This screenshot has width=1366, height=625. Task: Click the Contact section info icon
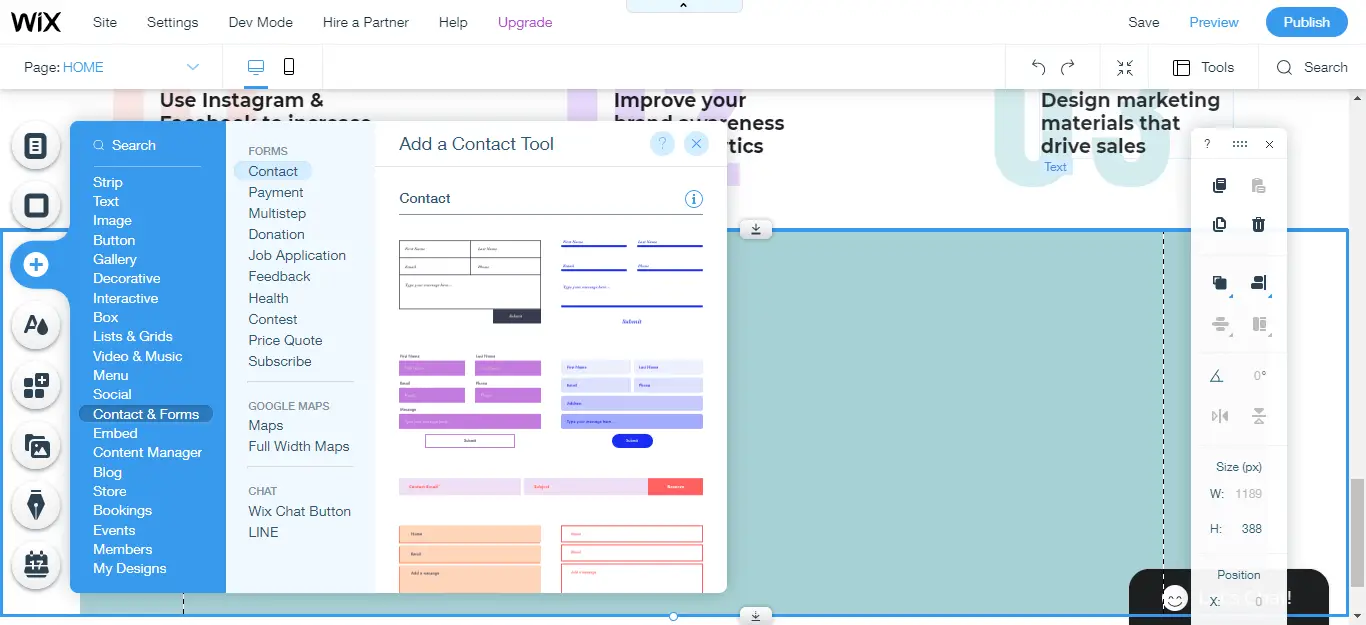(x=694, y=198)
